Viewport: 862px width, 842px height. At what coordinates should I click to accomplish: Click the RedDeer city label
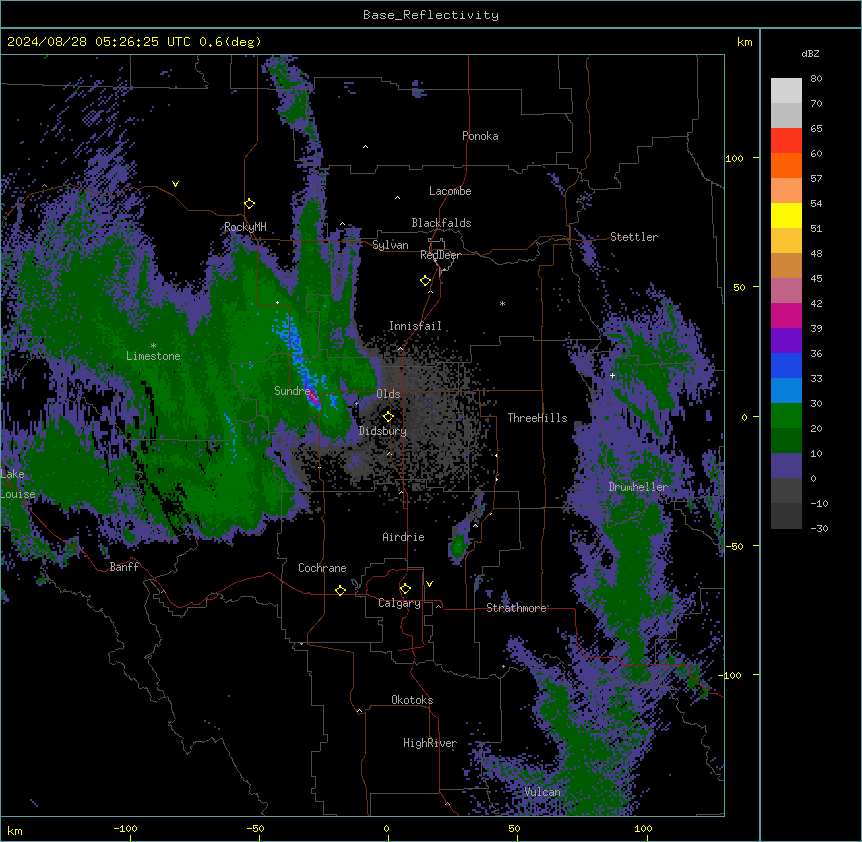pyautogui.click(x=440, y=255)
